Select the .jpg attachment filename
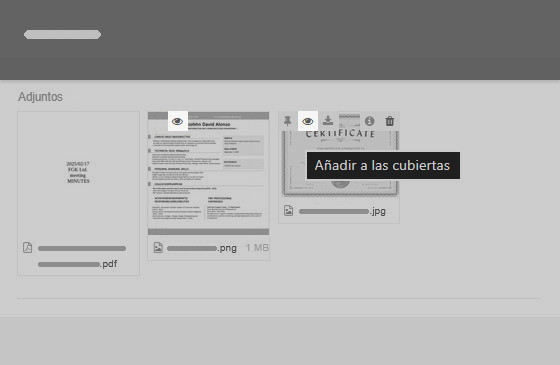Image resolution: width=560 pixels, height=365 pixels. [x=342, y=211]
